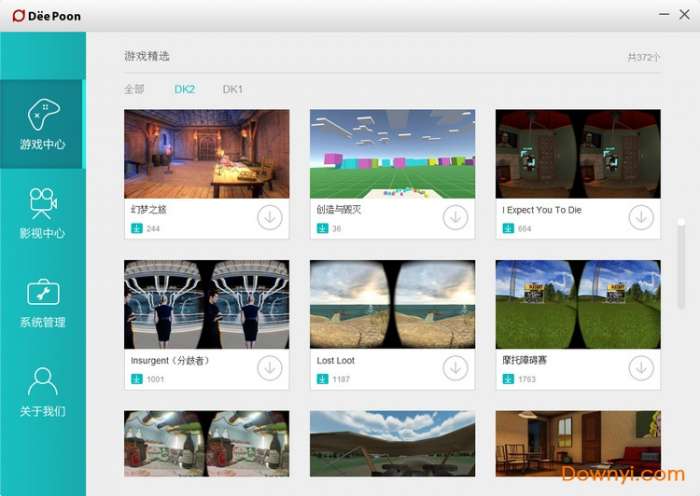
Task: Open the cloudy landscape thumbnail in bottom row
Action: (x=392, y=444)
